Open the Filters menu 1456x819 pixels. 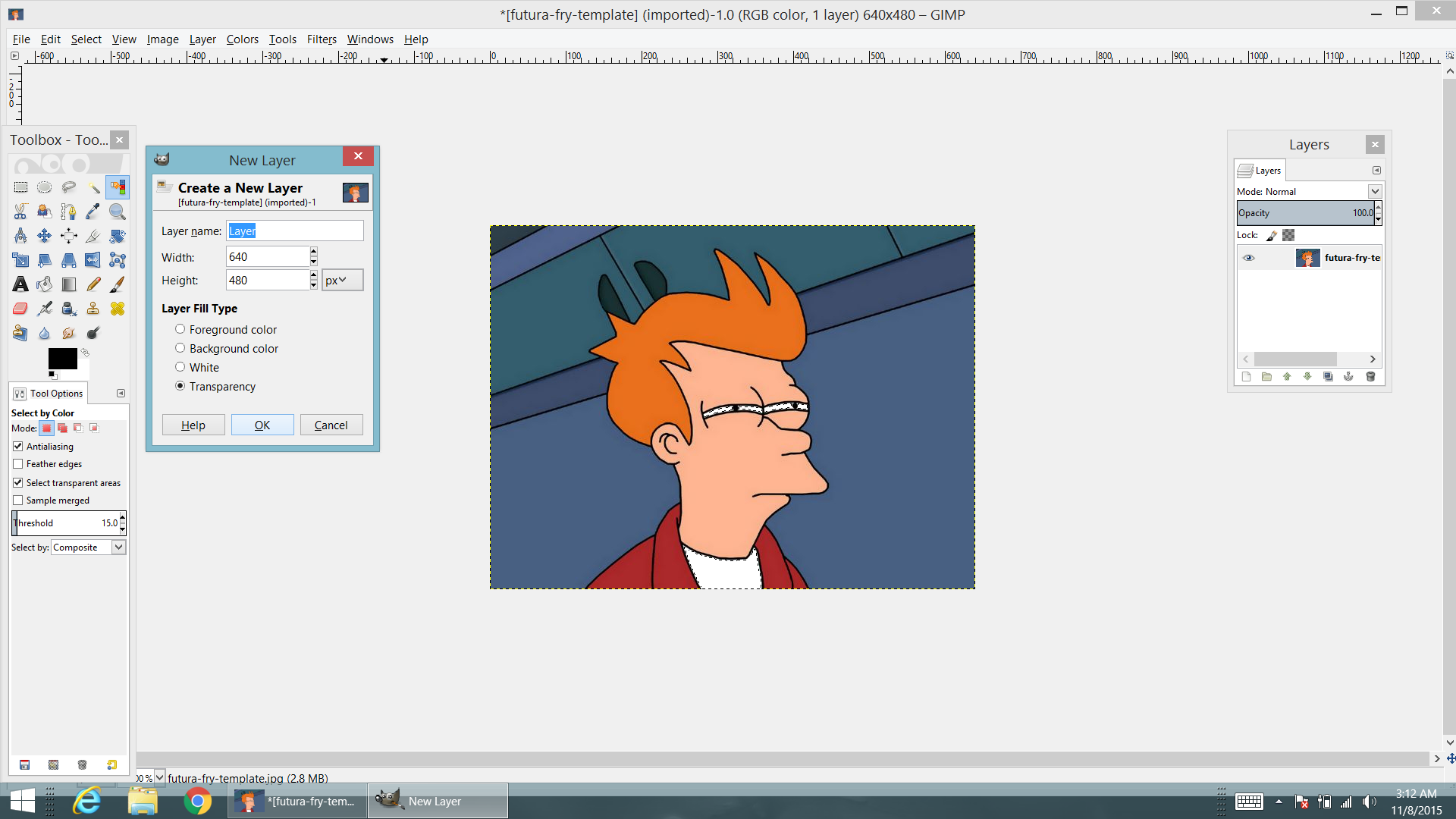(322, 39)
